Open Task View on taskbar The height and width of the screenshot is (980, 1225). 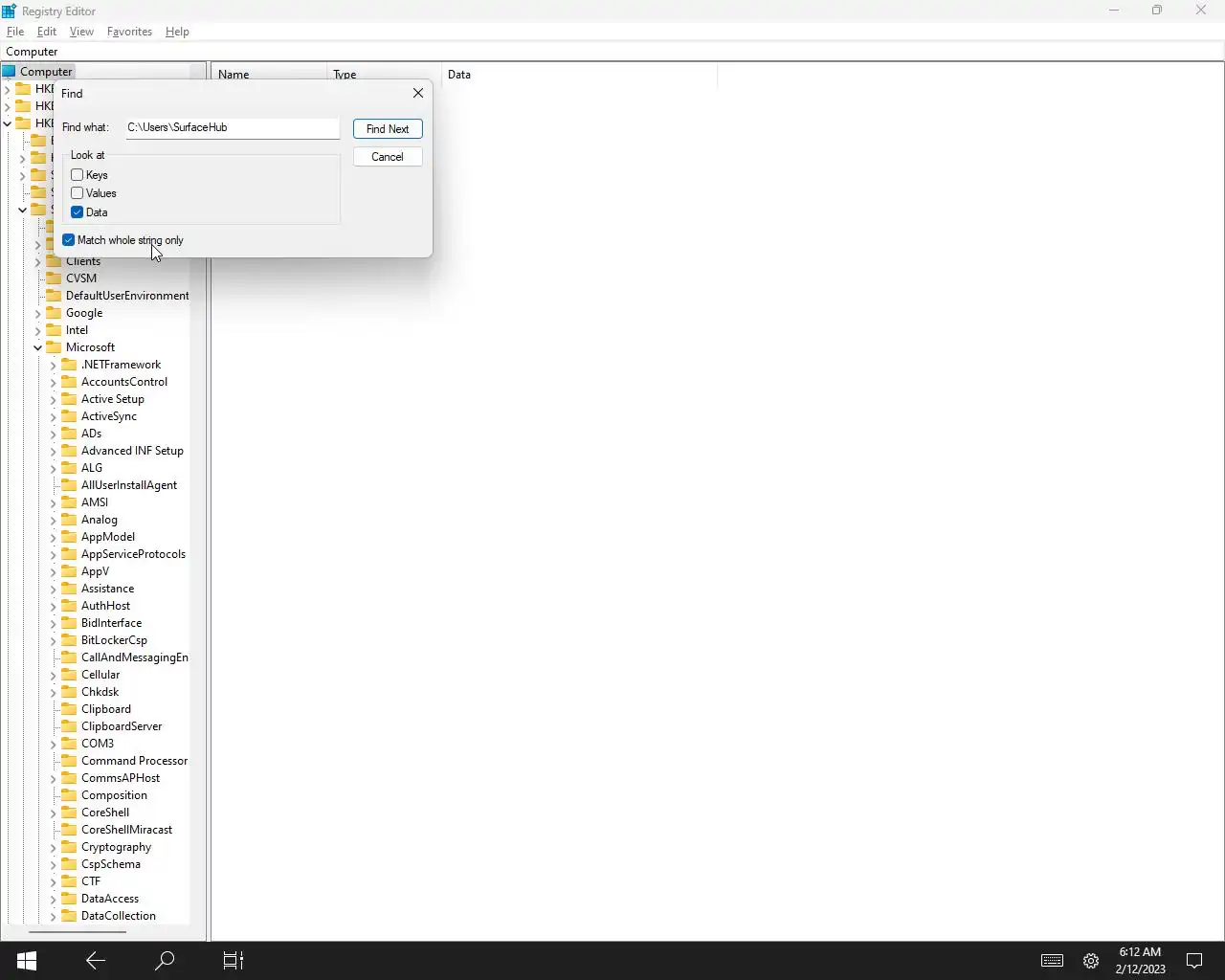(234, 961)
